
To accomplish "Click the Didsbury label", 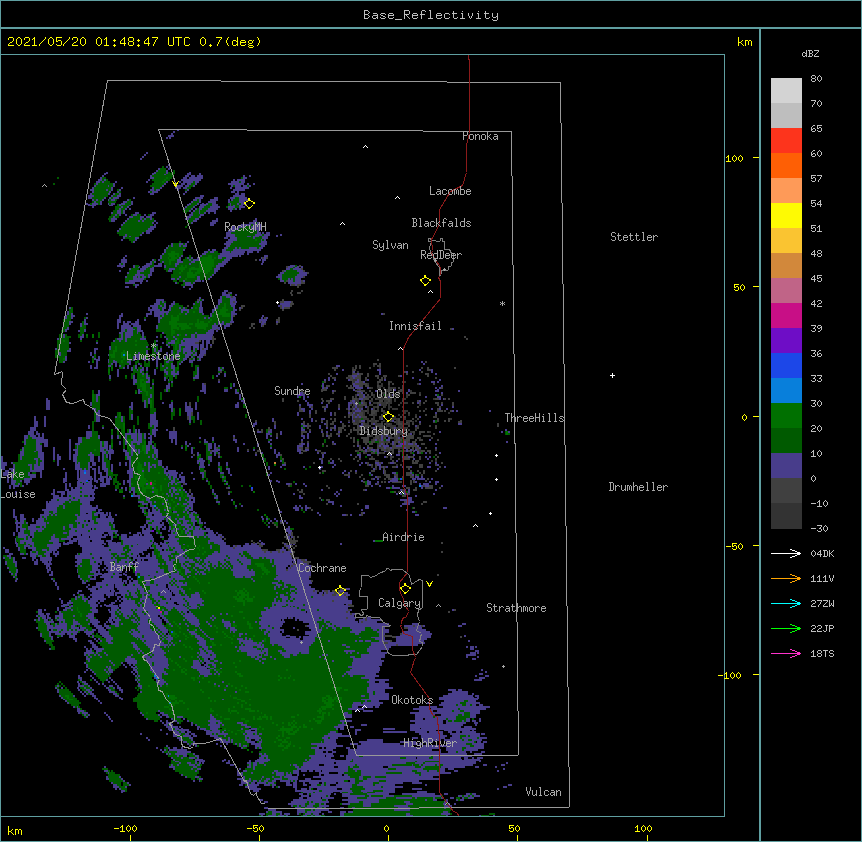I will (x=384, y=431).
